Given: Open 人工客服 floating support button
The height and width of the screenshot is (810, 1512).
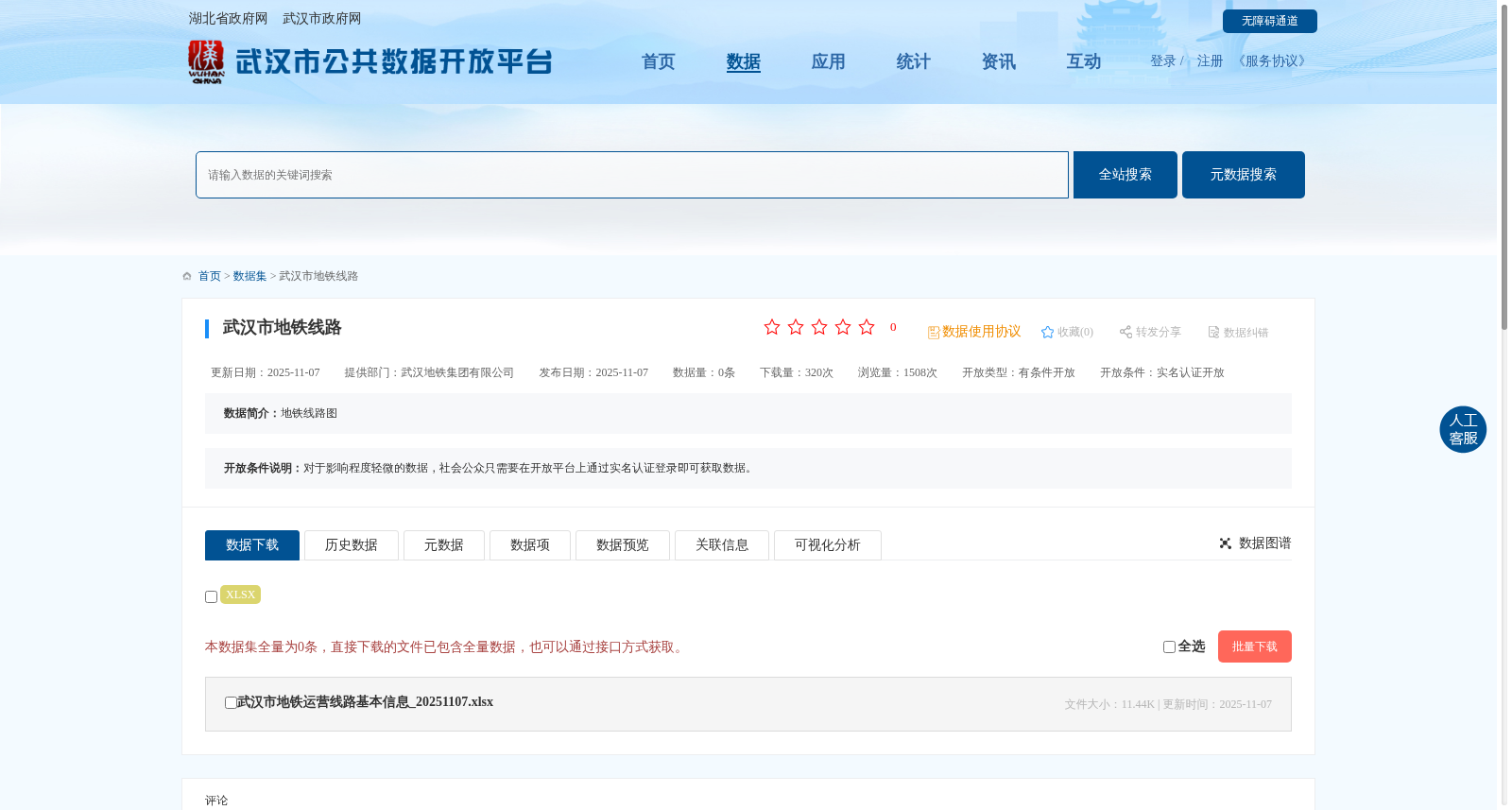Looking at the screenshot, I should click(x=1463, y=429).
